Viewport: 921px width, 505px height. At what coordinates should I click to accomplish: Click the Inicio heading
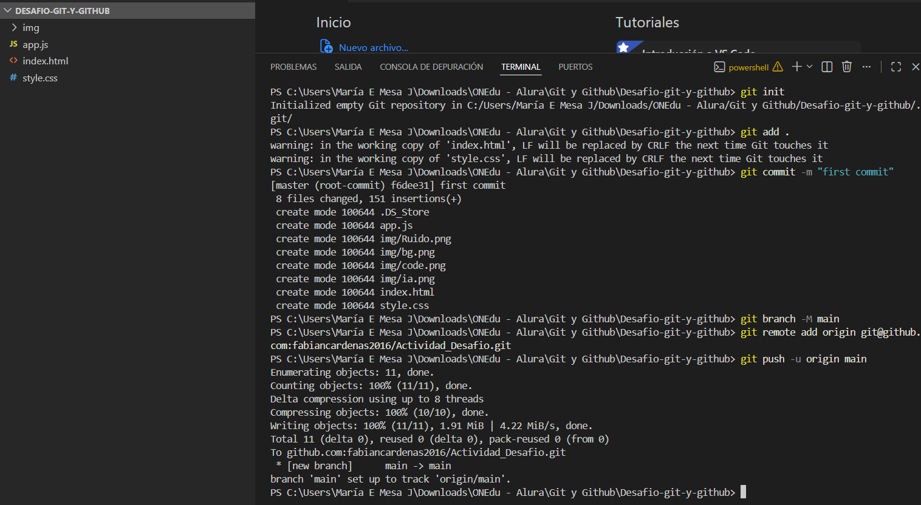point(333,22)
